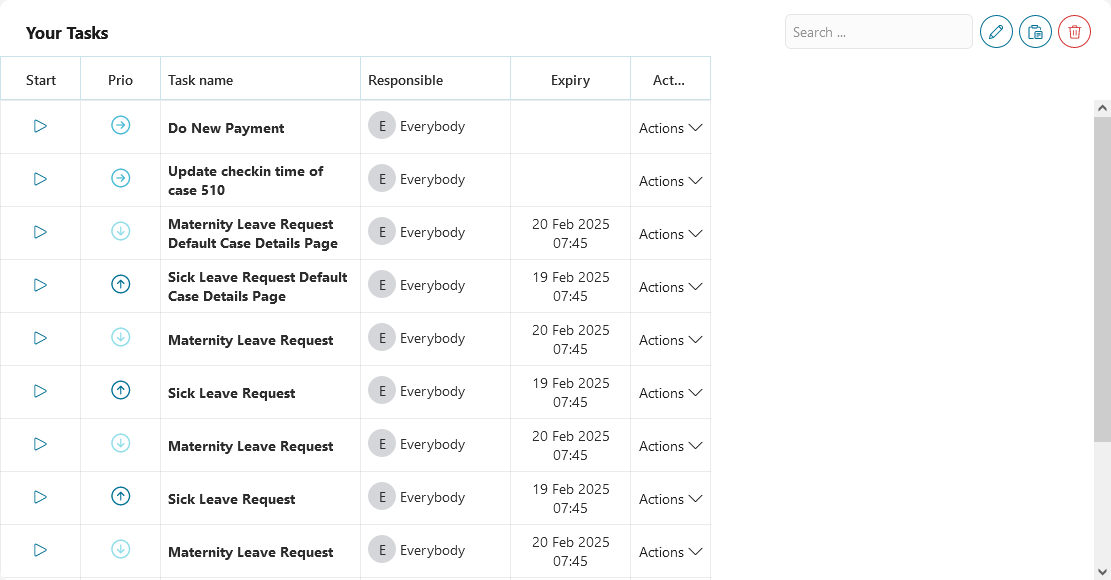The image size is (1111, 580).
Task: Click low priority icon of Maternity Default Case Details row
Action: (x=120, y=231)
